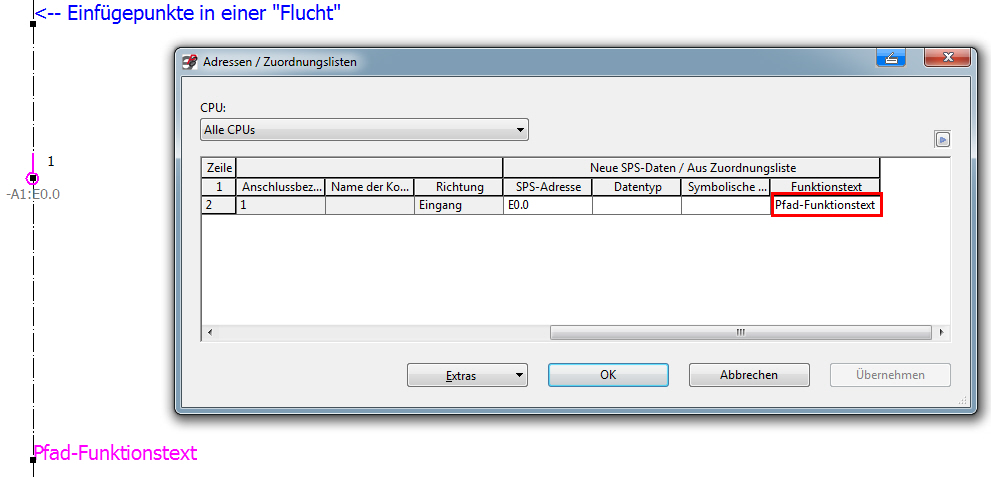Click the Neue SPS-Daten / Aus Zuordnungsliste header
Screen dimensions: 991x477
tap(691, 168)
